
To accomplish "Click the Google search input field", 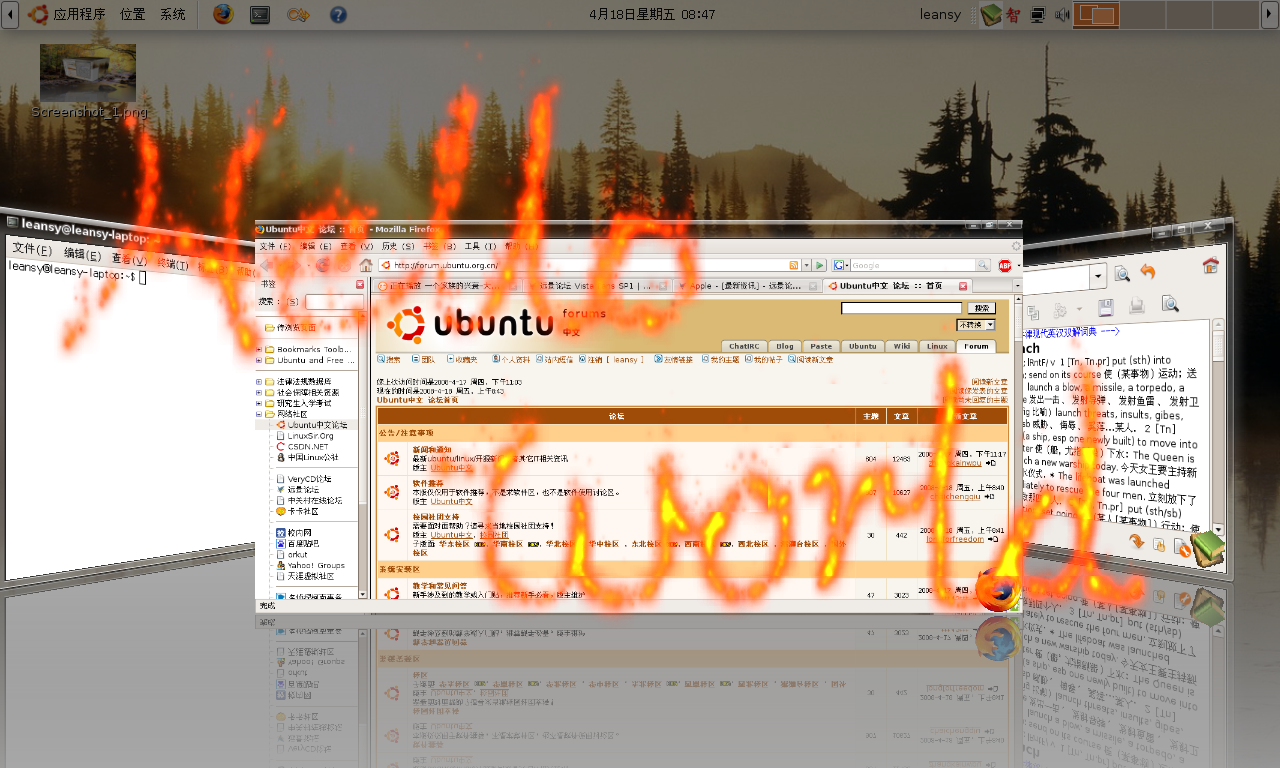I will coord(912,265).
